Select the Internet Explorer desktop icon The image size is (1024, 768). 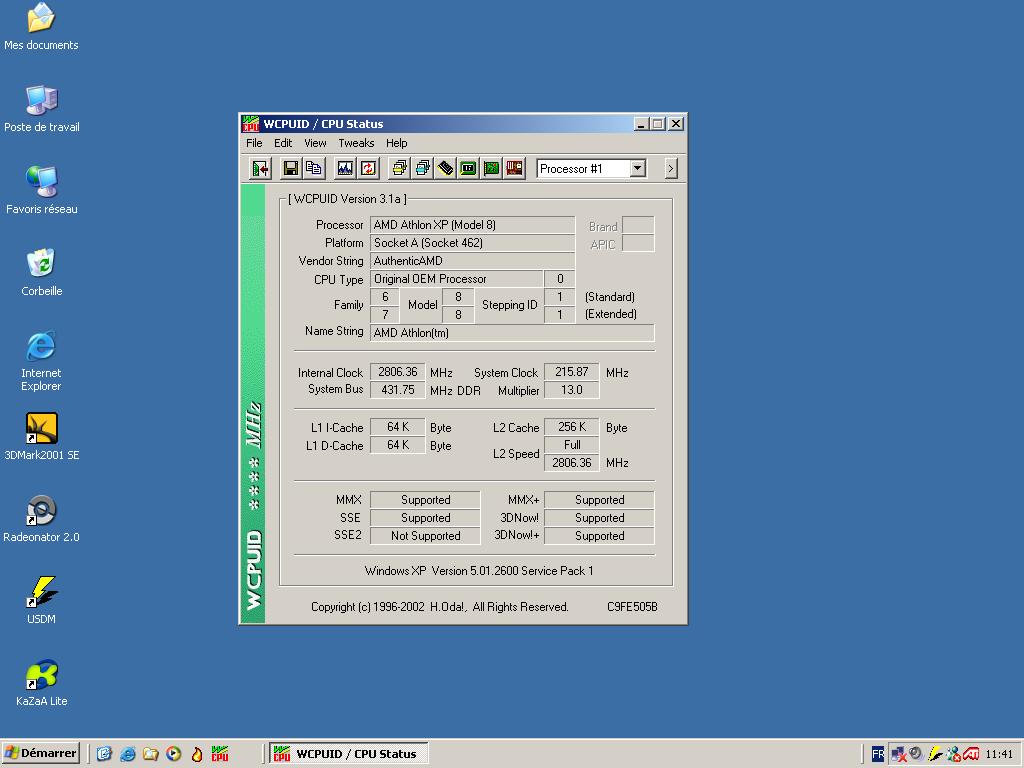click(x=41, y=361)
